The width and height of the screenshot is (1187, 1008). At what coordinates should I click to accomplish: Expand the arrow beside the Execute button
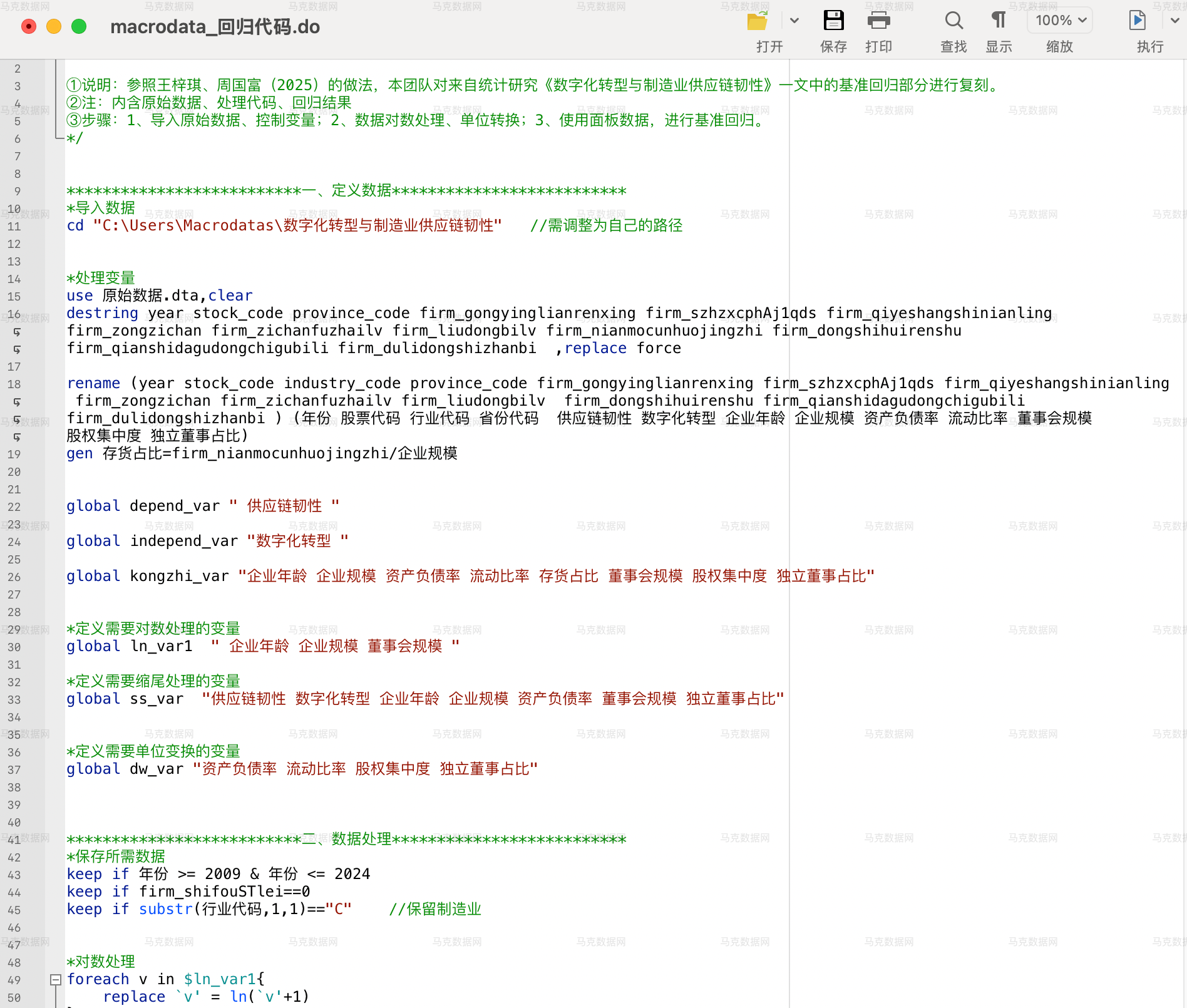(x=1174, y=21)
